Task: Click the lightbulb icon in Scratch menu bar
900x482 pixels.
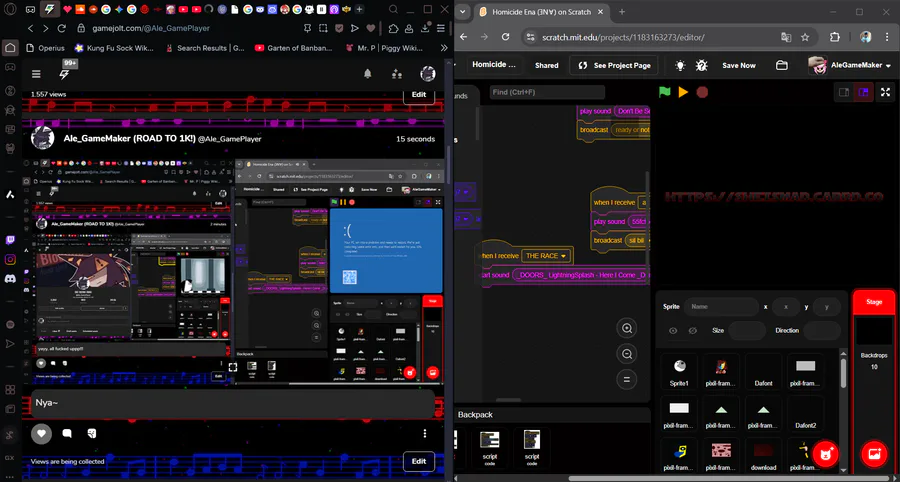Action: pos(680,65)
